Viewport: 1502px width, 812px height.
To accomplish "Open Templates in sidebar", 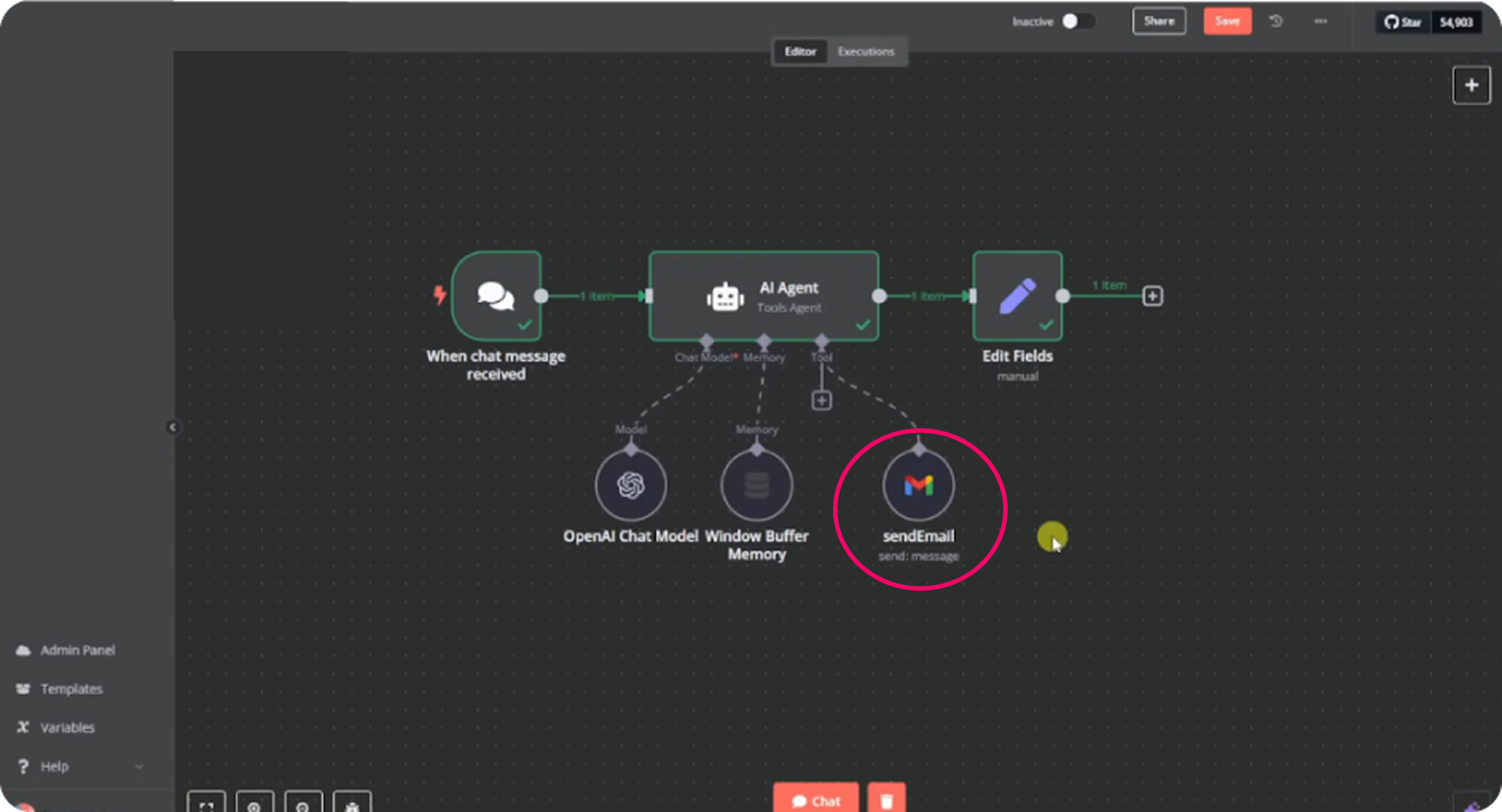I will pos(71,689).
